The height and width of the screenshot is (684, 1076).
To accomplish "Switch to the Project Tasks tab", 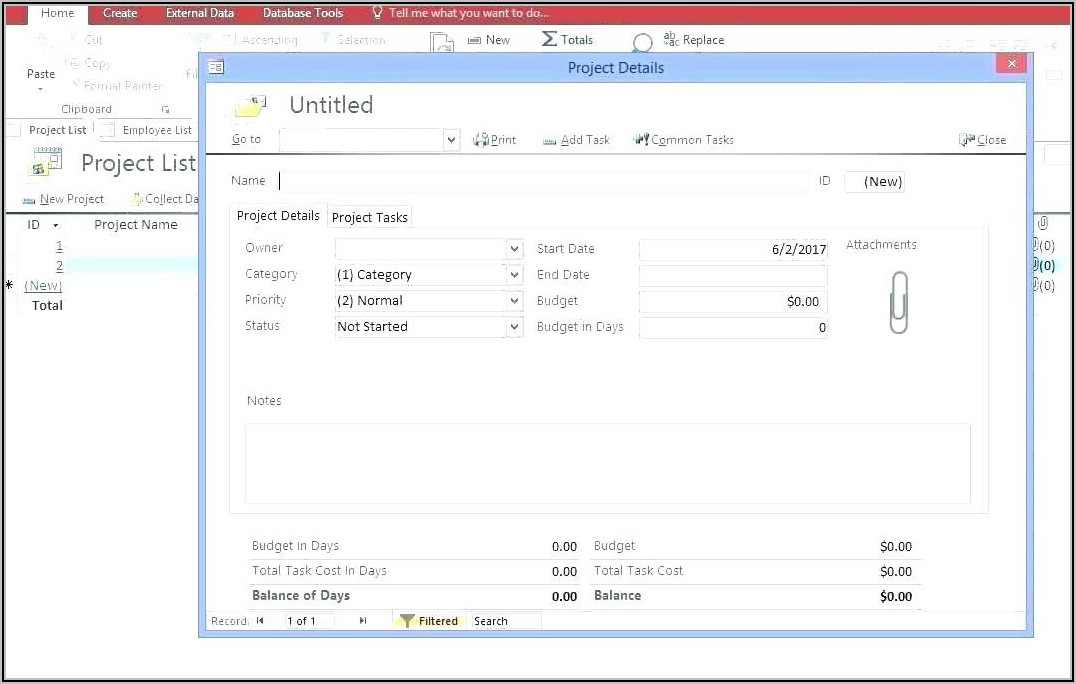I will pyautogui.click(x=369, y=217).
